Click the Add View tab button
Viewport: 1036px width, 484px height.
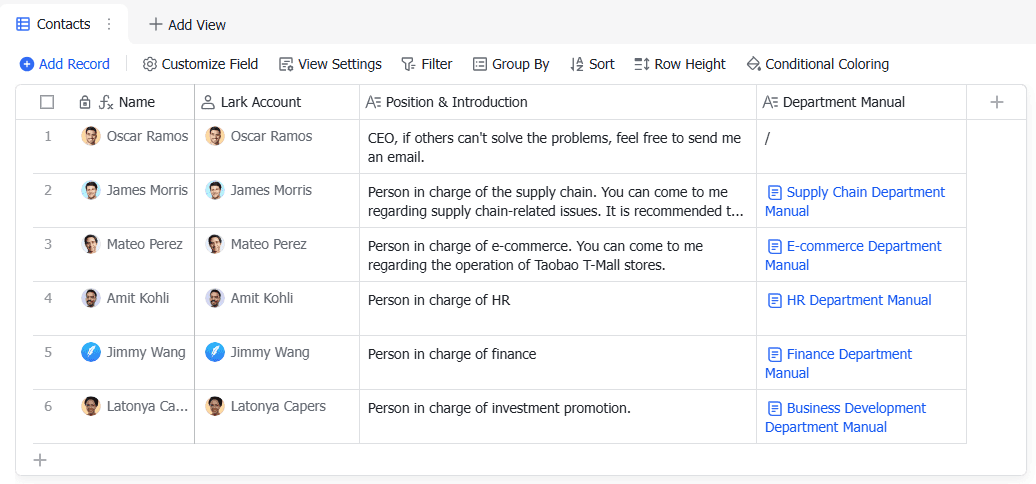coord(187,24)
